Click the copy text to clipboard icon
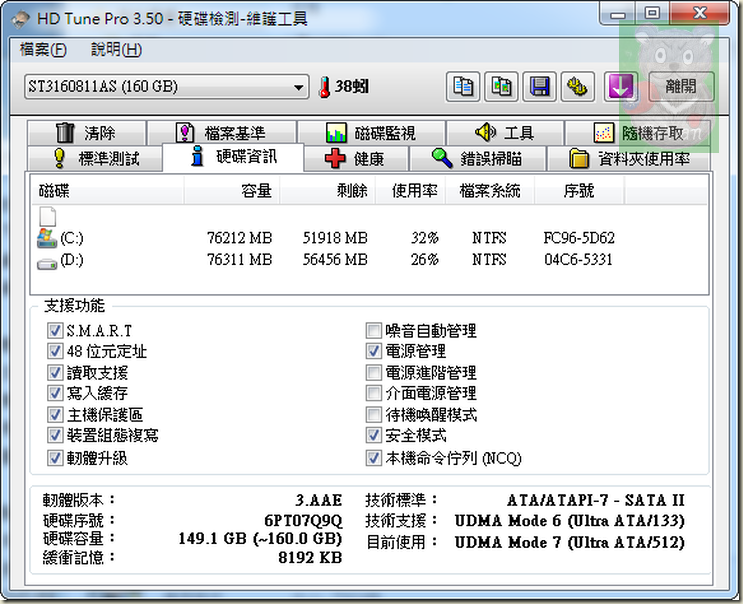Image resolution: width=743 pixels, height=604 pixels. [463, 87]
